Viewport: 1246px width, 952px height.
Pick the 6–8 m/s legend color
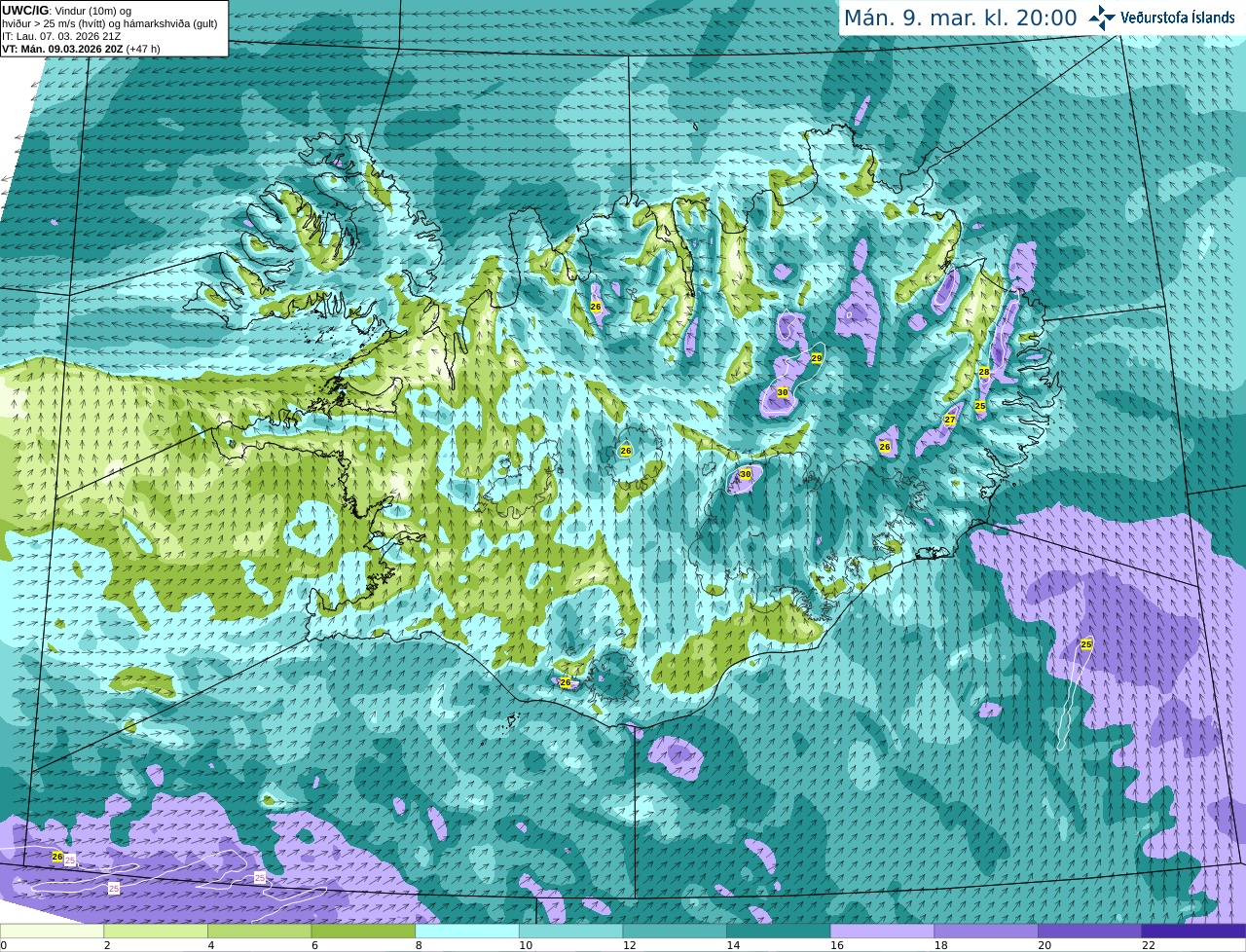coord(363,931)
